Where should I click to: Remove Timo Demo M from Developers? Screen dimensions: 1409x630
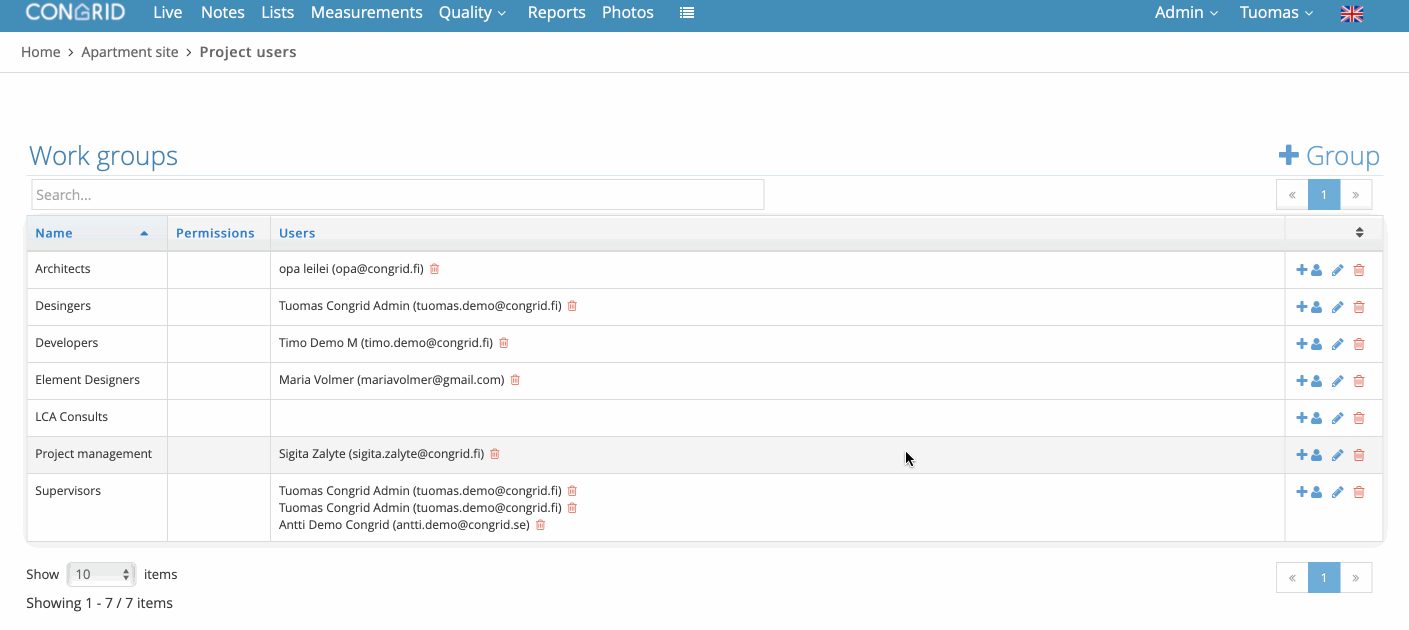click(504, 343)
